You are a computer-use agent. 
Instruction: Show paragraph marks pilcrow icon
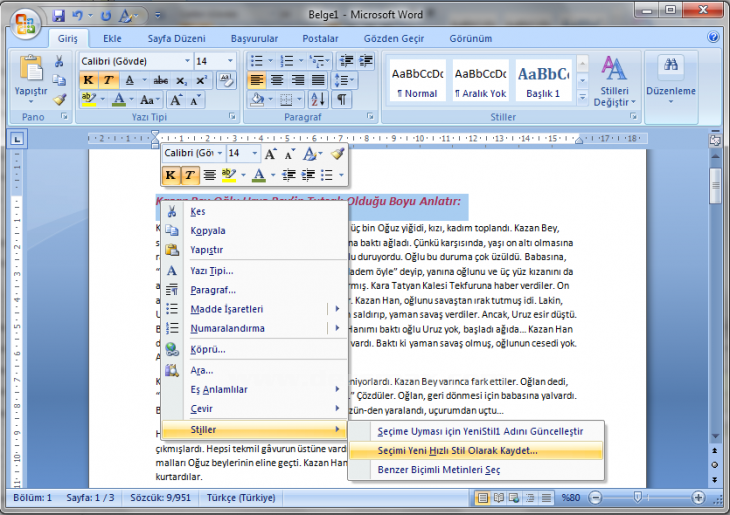(342, 99)
